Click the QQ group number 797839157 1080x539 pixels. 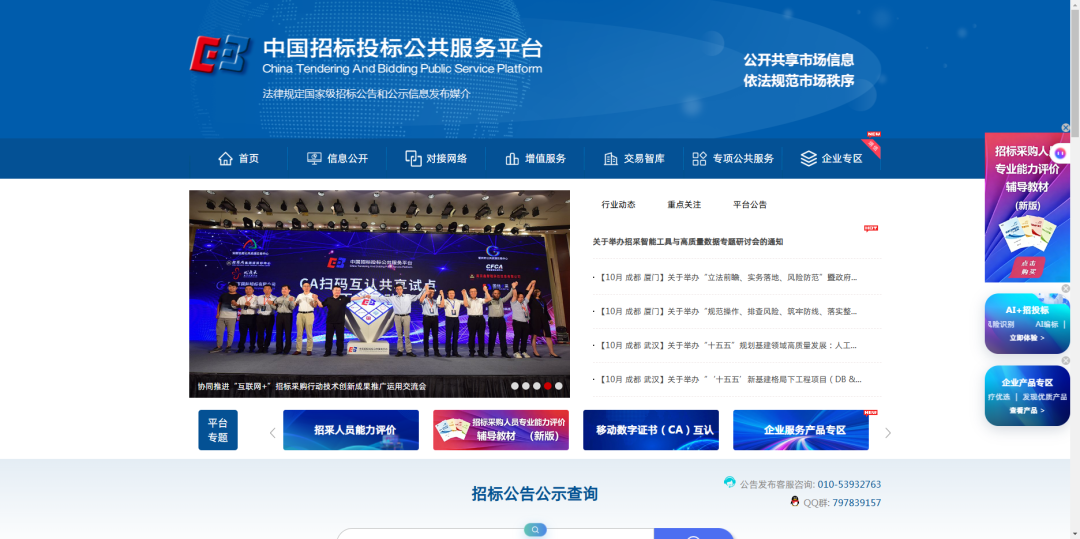856,503
